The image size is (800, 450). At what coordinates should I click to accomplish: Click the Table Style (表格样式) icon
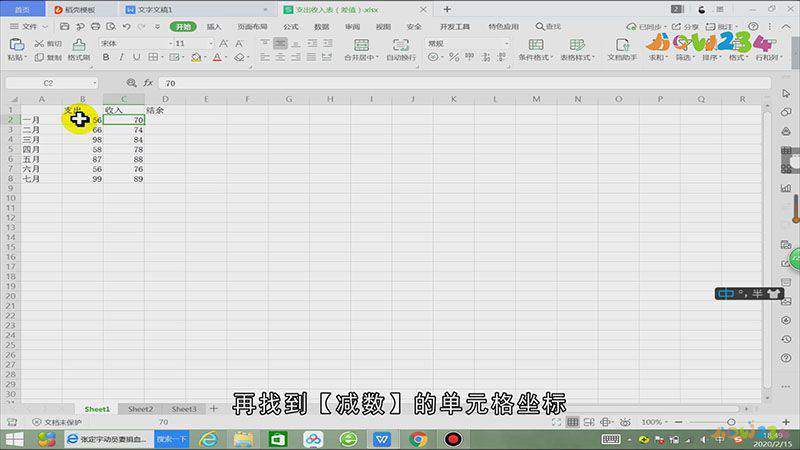(577, 44)
